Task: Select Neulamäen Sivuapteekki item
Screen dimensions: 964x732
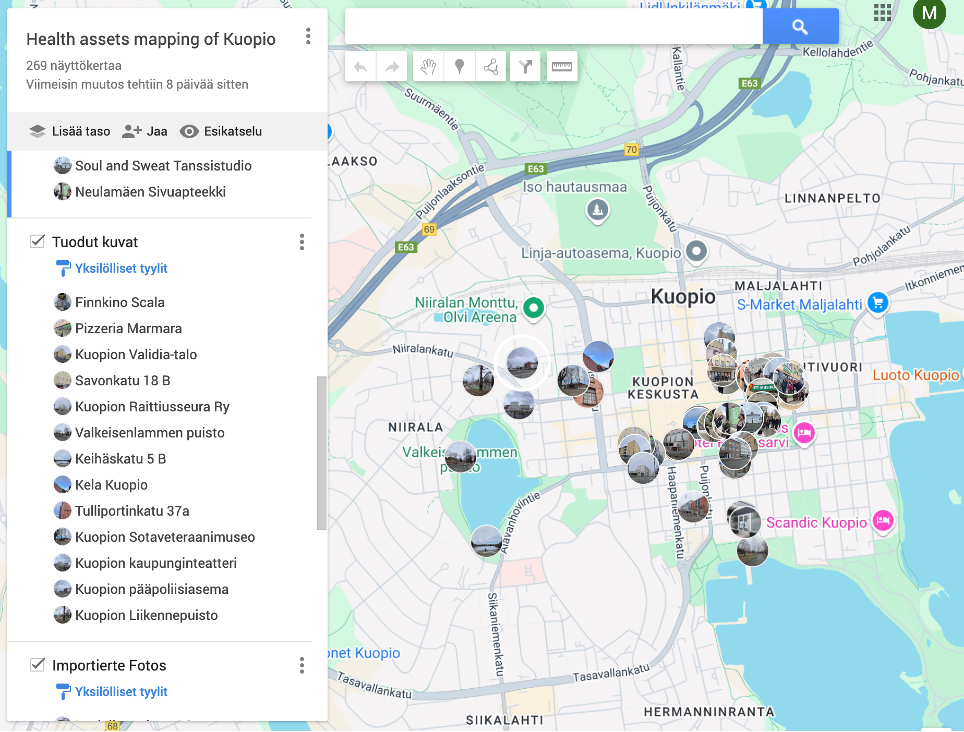Action: (x=150, y=192)
